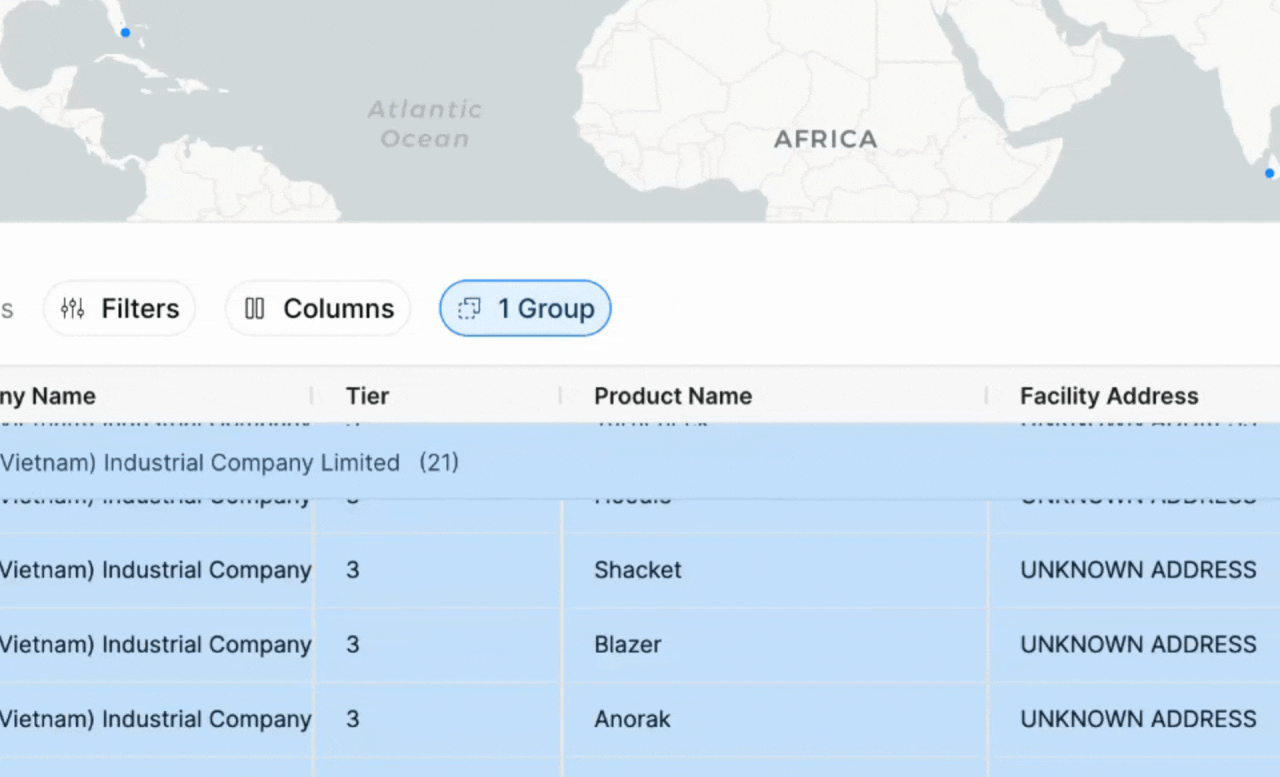Select the Anorak product cell
Screen dimensions: 1280x777
click(x=632, y=719)
